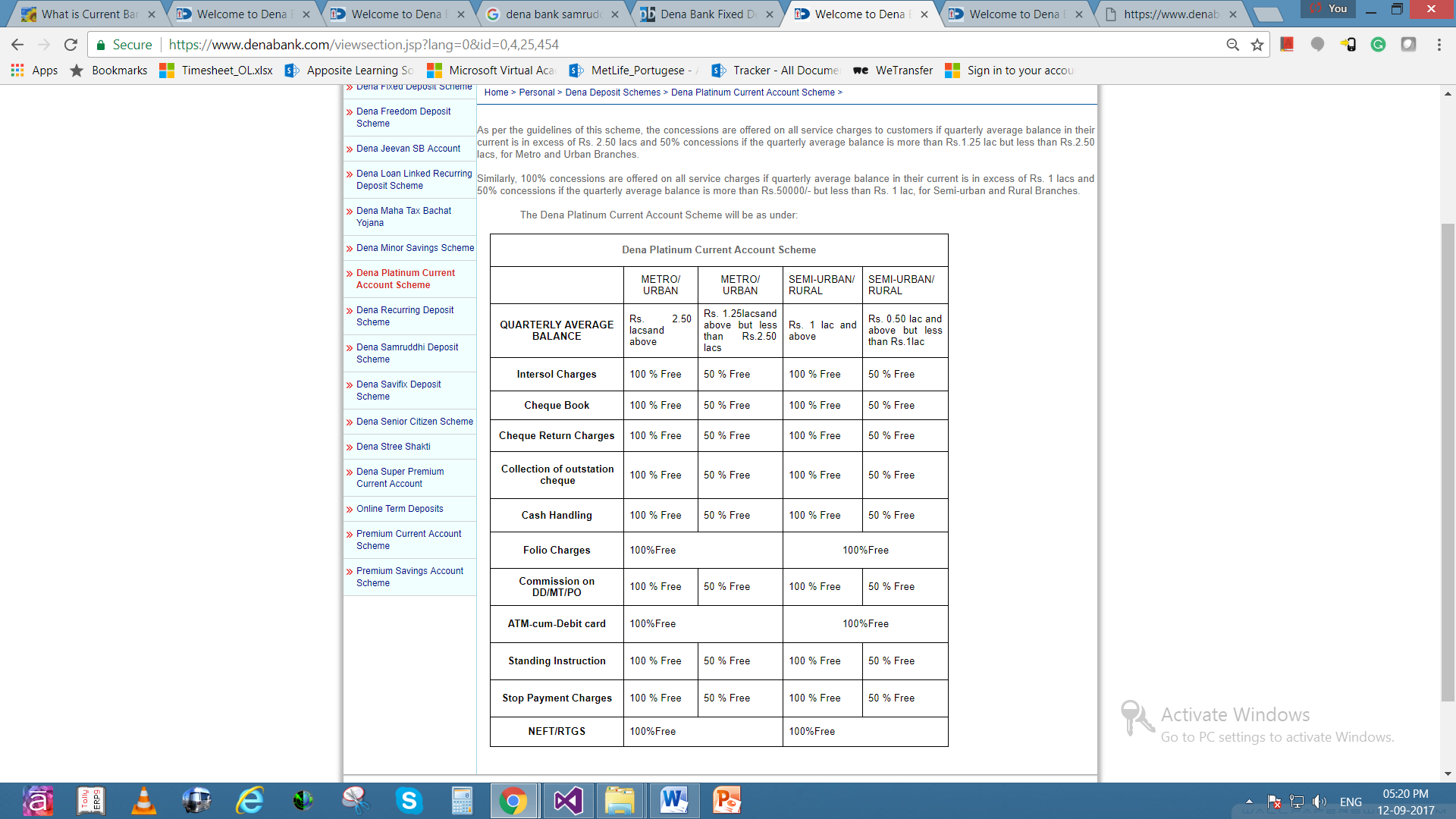Open Dena Senior Citizen Scheme link

click(415, 422)
